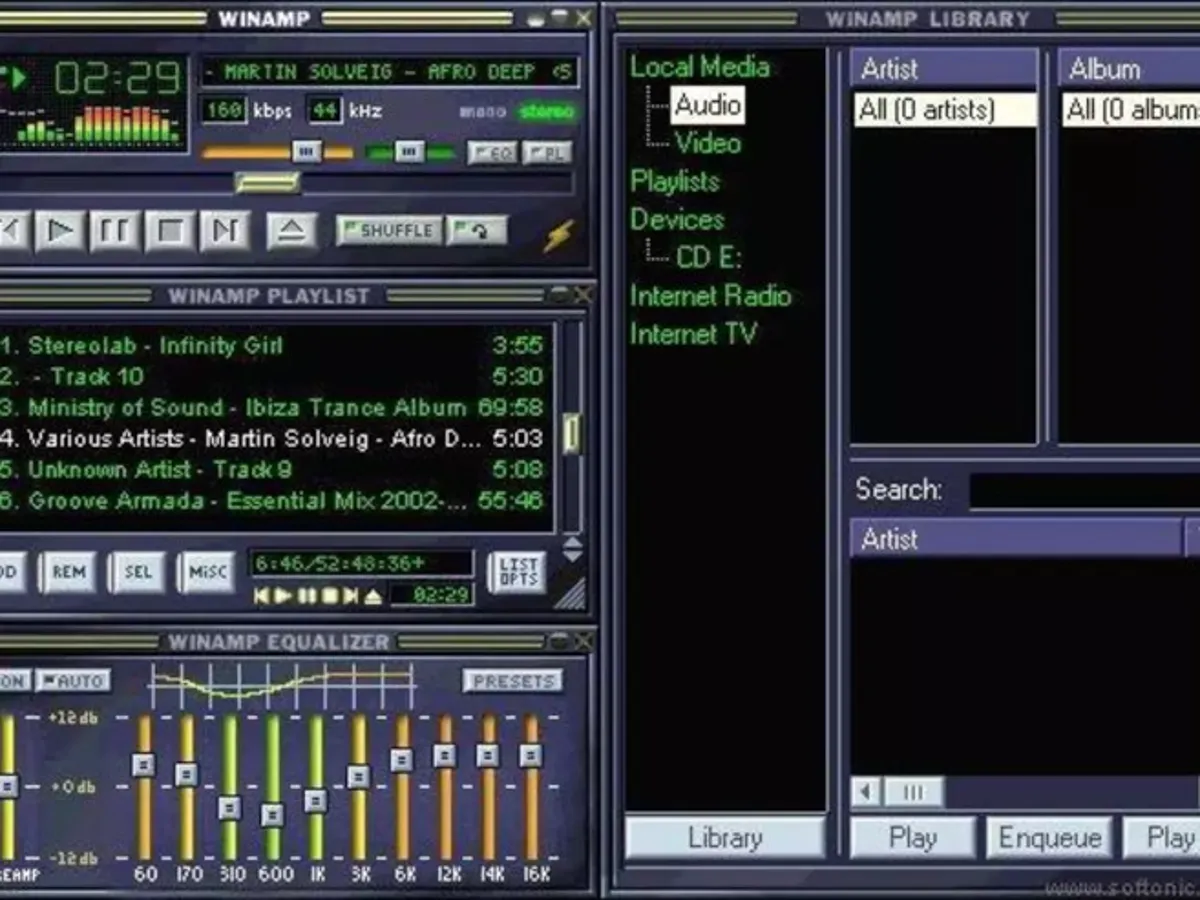Click the mini play icon in playlist

pos(284,596)
